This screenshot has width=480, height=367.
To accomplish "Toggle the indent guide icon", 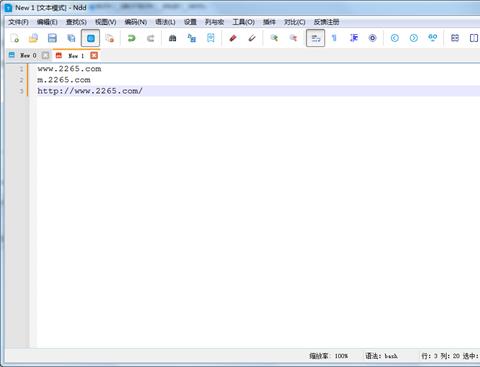I will (x=354, y=38).
